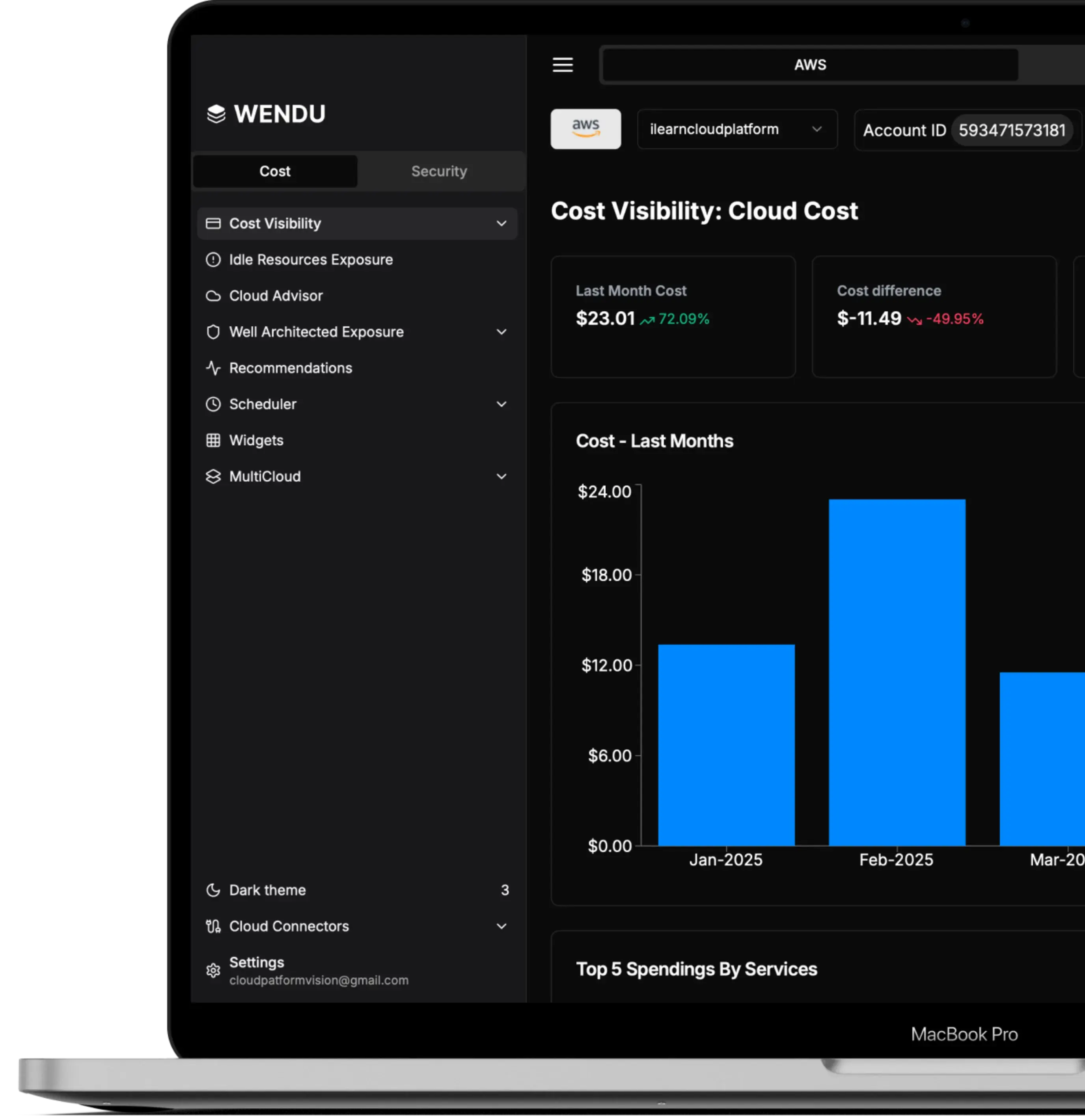
Task: Switch to the Security tab
Action: coord(439,171)
